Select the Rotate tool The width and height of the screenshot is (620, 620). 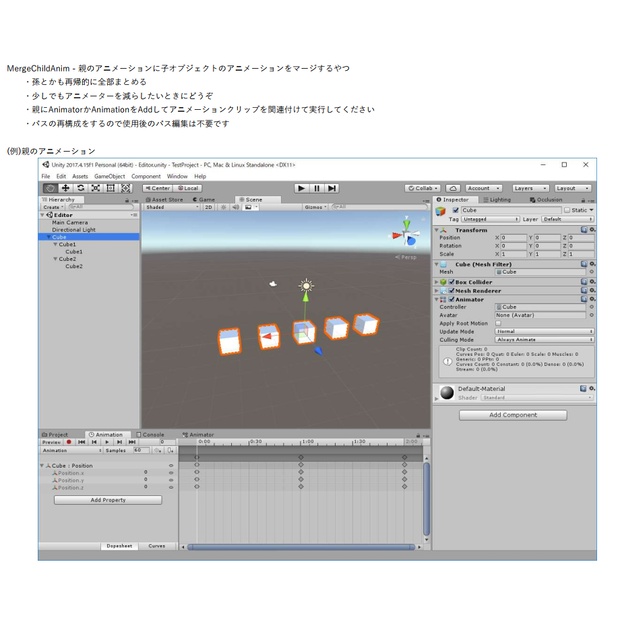pyautogui.click(x=81, y=188)
